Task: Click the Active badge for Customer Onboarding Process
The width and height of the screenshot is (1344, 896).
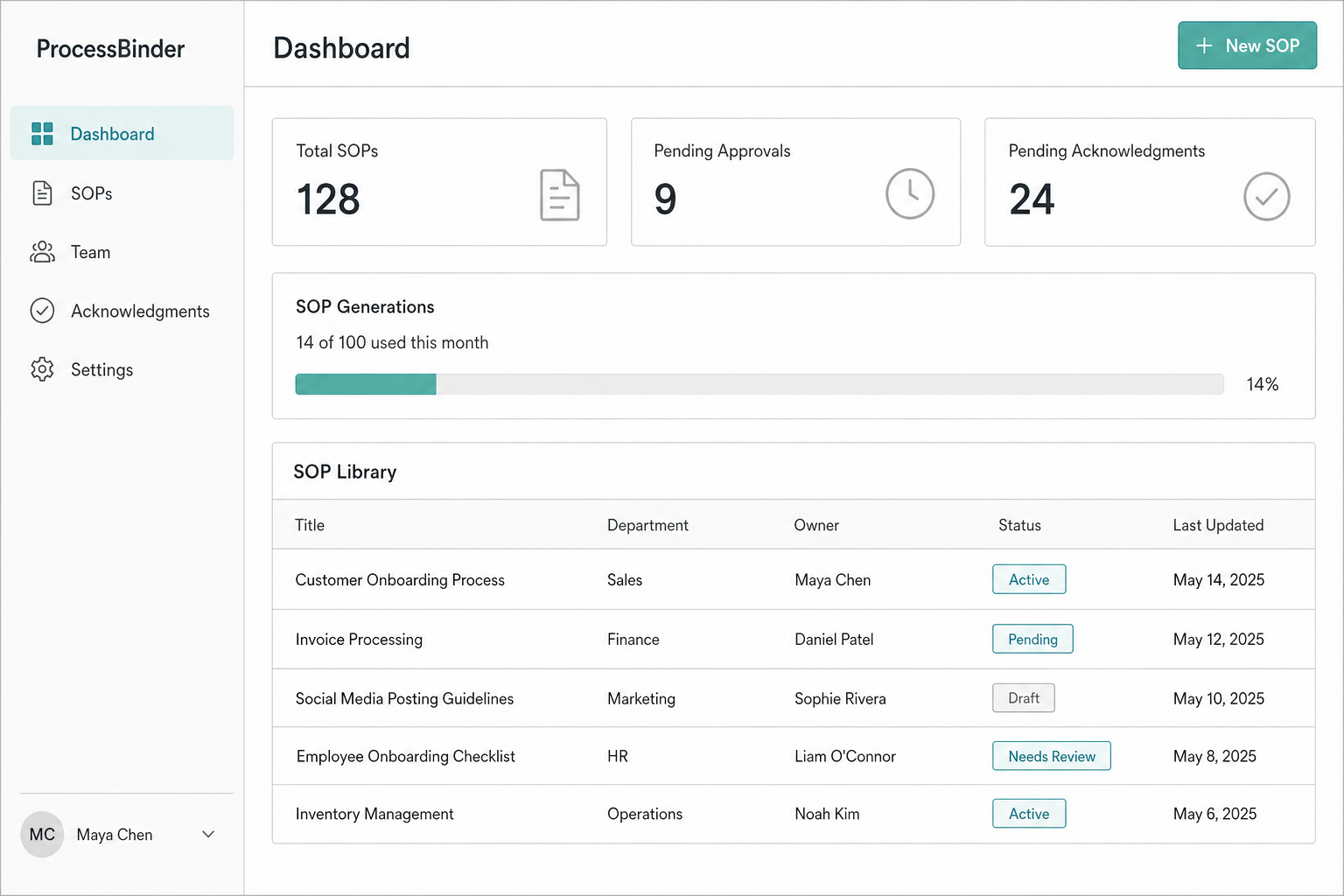Action: [x=1029, y=579]
